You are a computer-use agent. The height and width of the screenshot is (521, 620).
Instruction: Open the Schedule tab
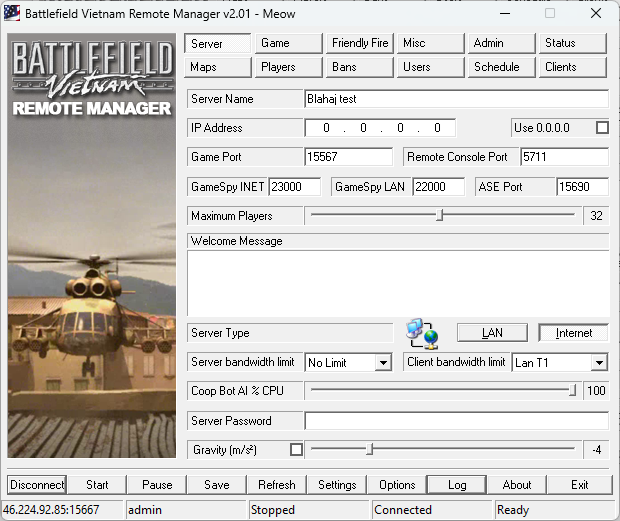click(x=497, y=67)
